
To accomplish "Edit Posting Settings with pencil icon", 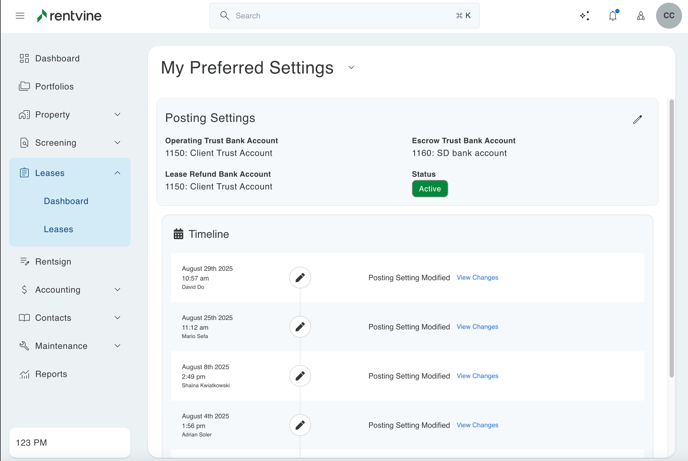I will [637, 119].
